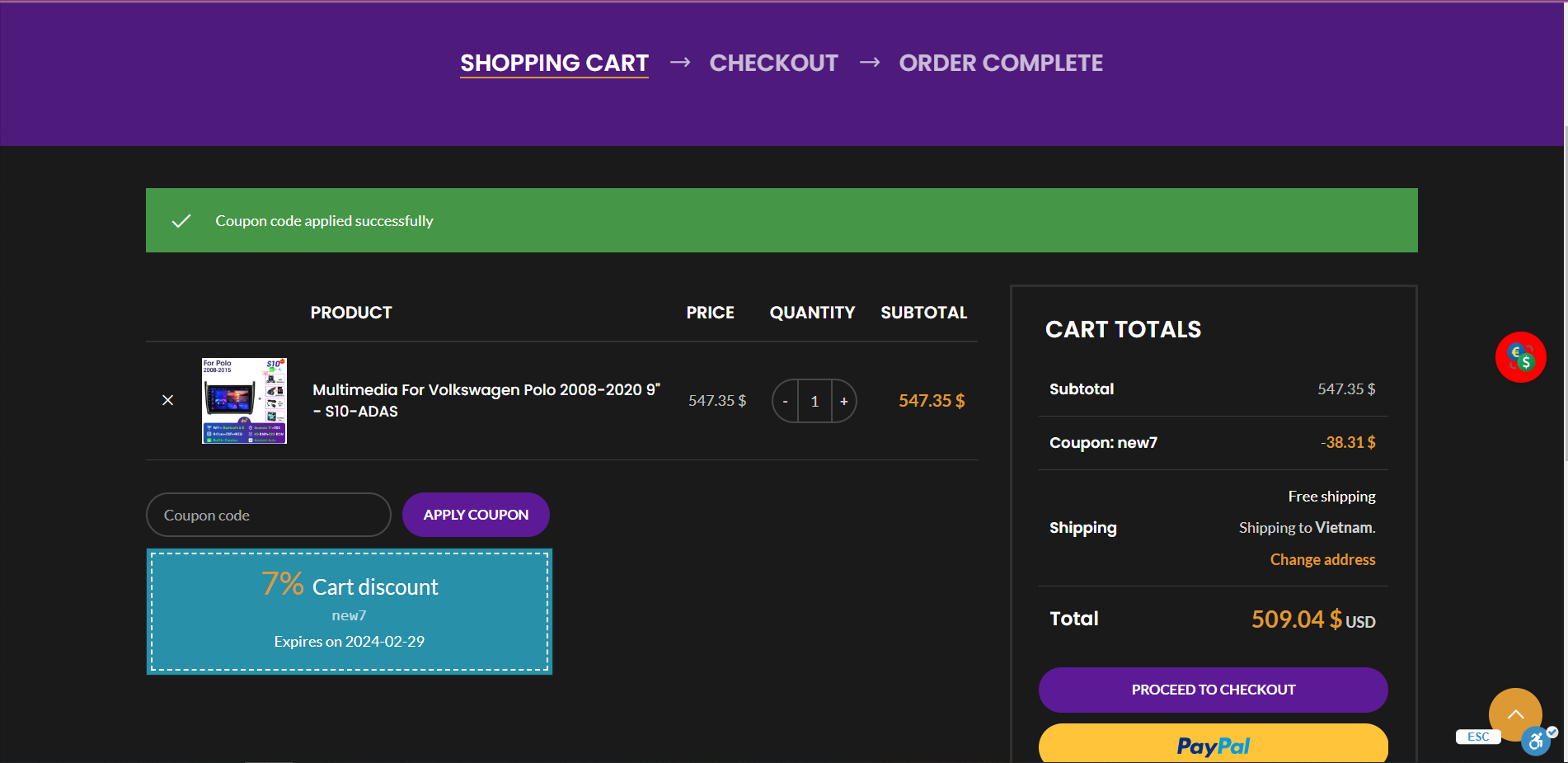Click the PRICE column header

pyautogui.click(x=710, y=313)
